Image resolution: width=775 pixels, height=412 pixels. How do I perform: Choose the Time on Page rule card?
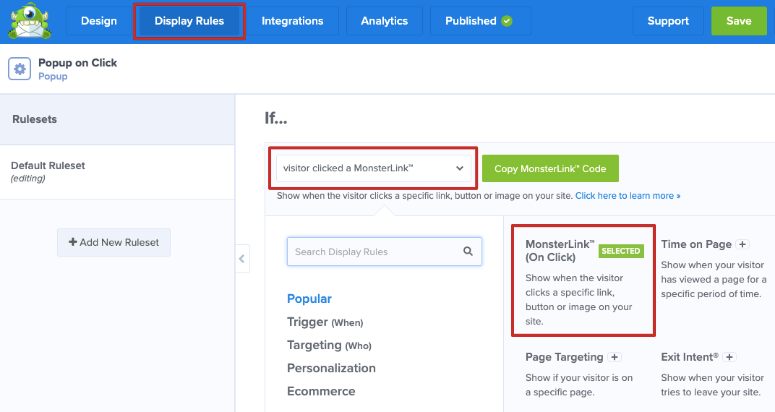click(714, 269)
